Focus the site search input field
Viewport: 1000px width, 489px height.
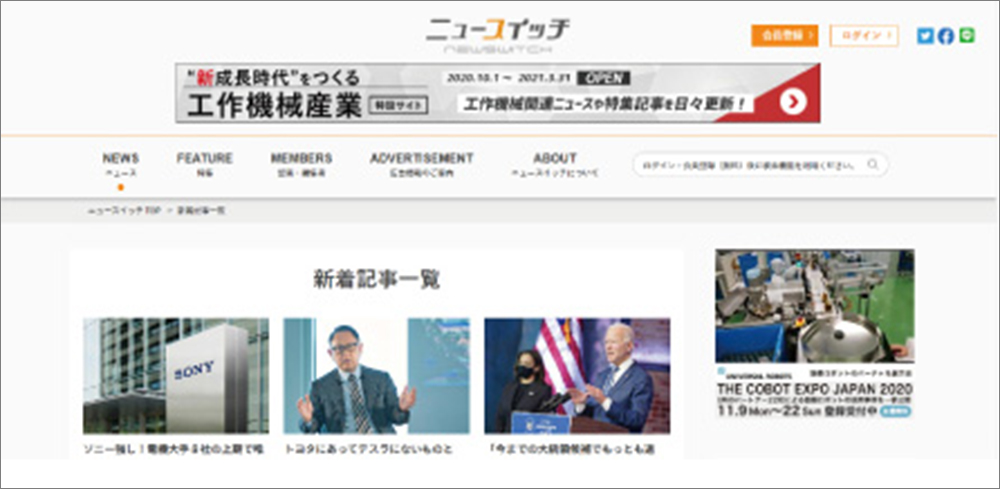click(x=760, y=164)
